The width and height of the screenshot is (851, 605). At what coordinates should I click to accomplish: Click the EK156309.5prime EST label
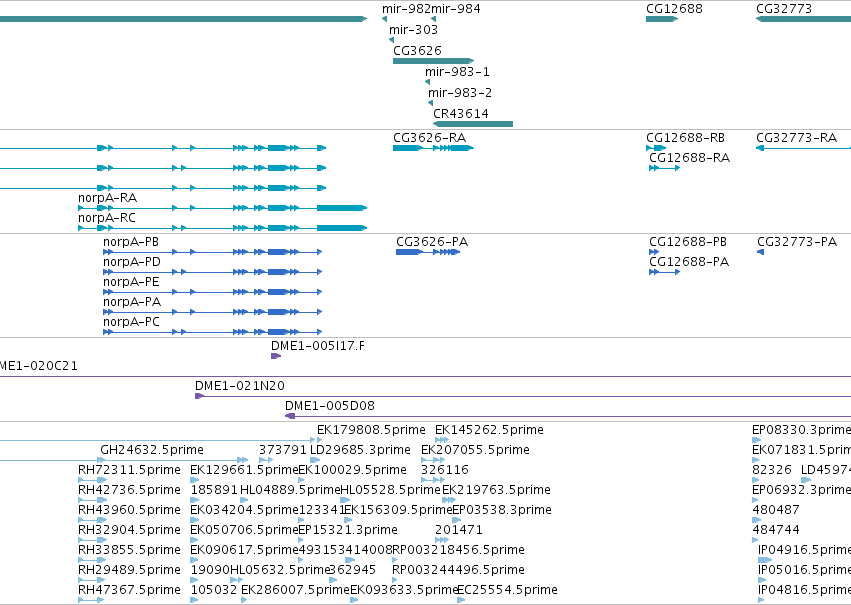[x=398, y=511]
